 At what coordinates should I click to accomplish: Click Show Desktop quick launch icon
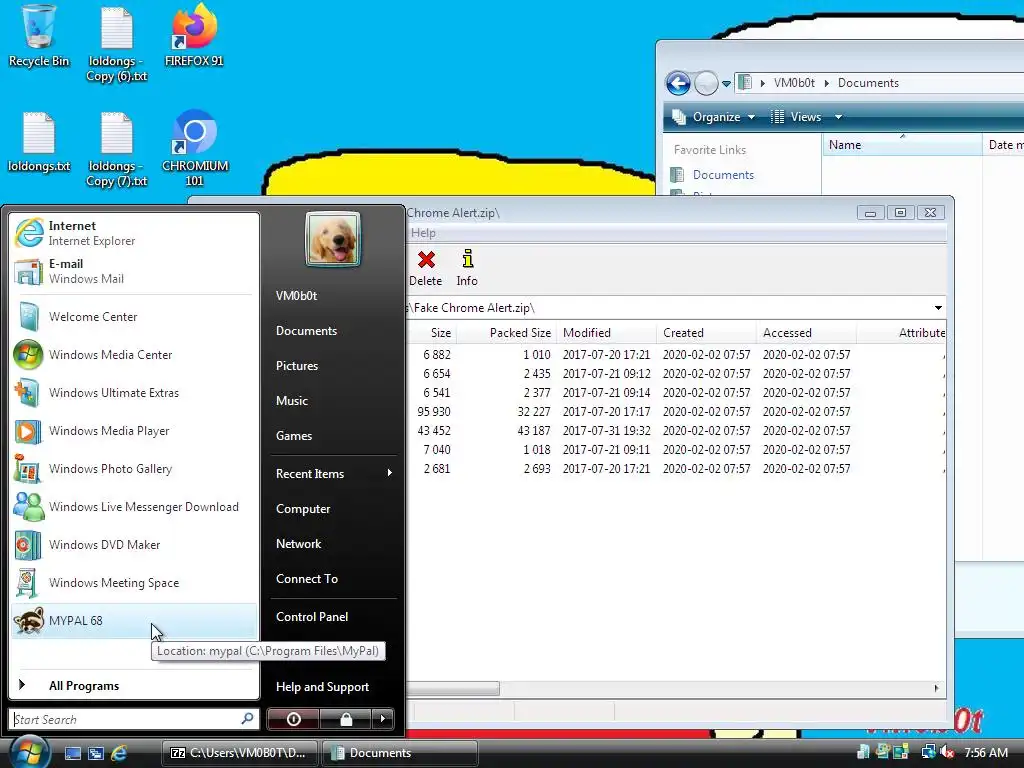(x=72, y=753)
